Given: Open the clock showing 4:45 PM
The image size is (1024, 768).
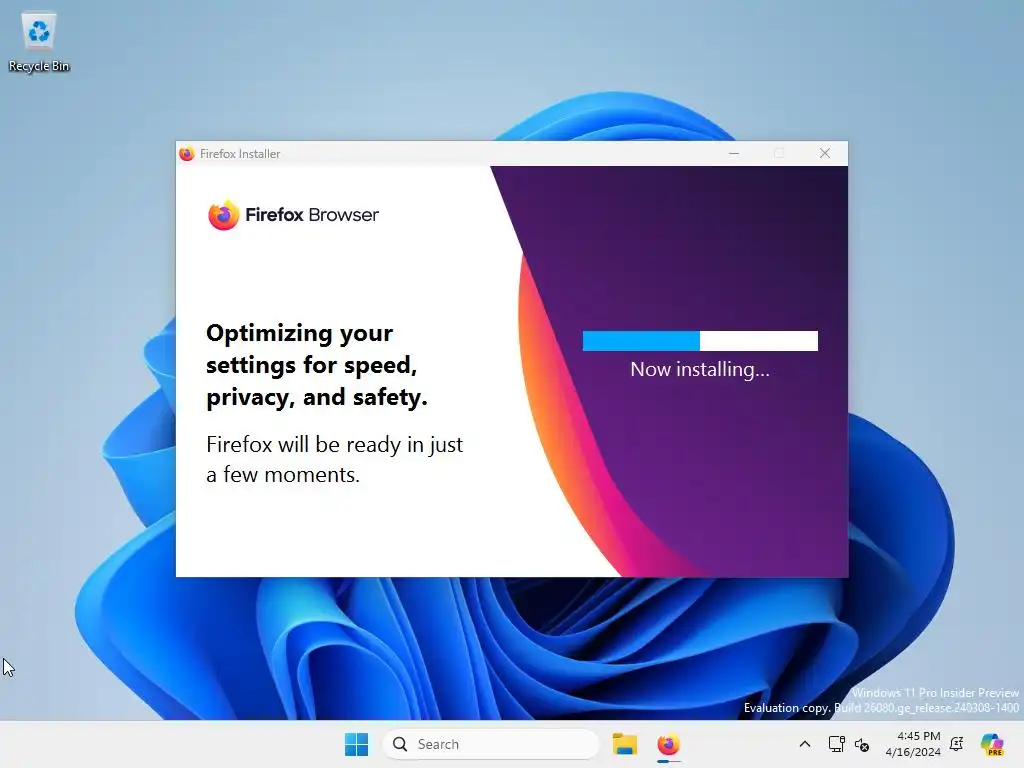Looking at the screenshot, I should coord(913,744).
